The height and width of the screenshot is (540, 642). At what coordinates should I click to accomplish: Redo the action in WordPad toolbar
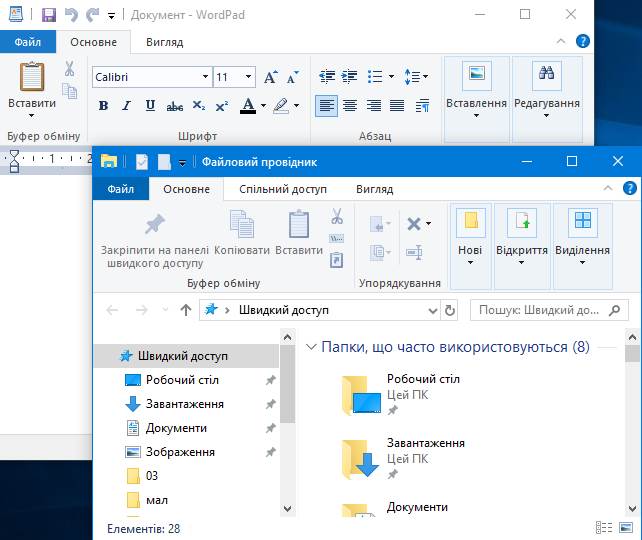point(93,15)
